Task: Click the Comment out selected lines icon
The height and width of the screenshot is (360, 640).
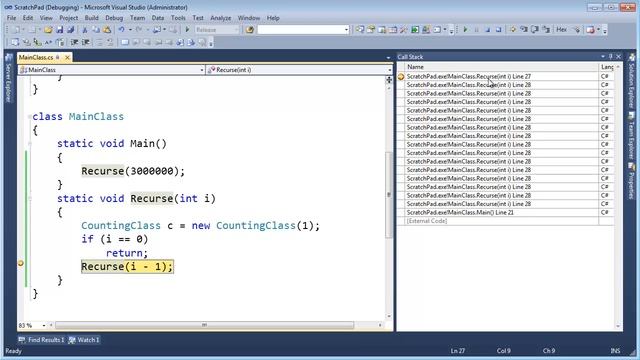Action: click(x=99, y=42)
